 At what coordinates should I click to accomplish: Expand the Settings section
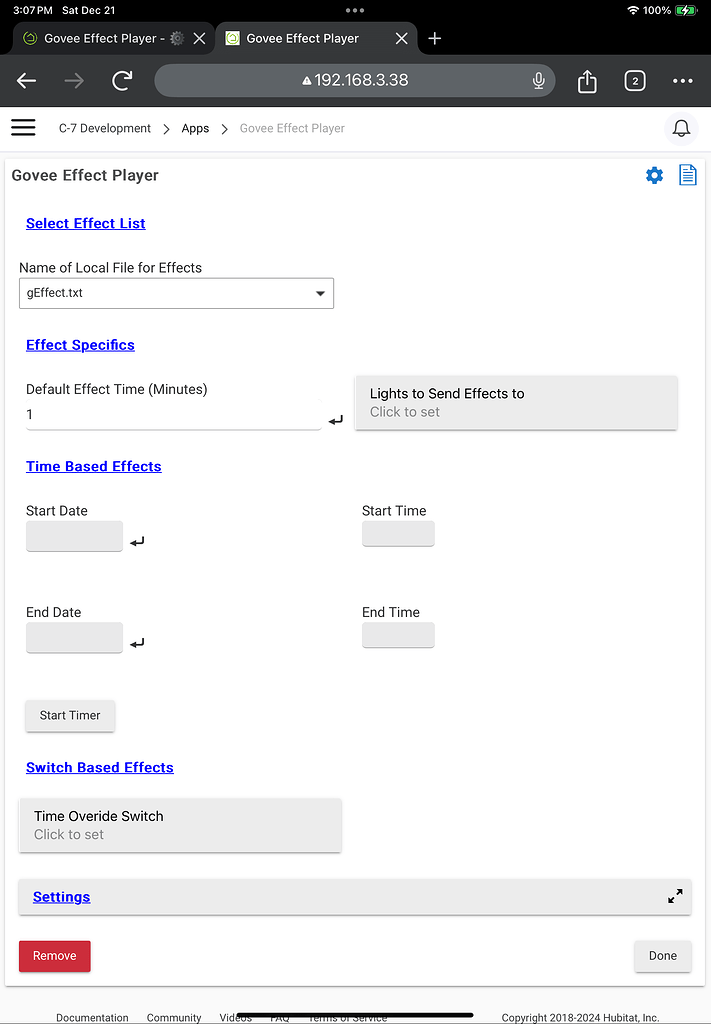(675, 897)
